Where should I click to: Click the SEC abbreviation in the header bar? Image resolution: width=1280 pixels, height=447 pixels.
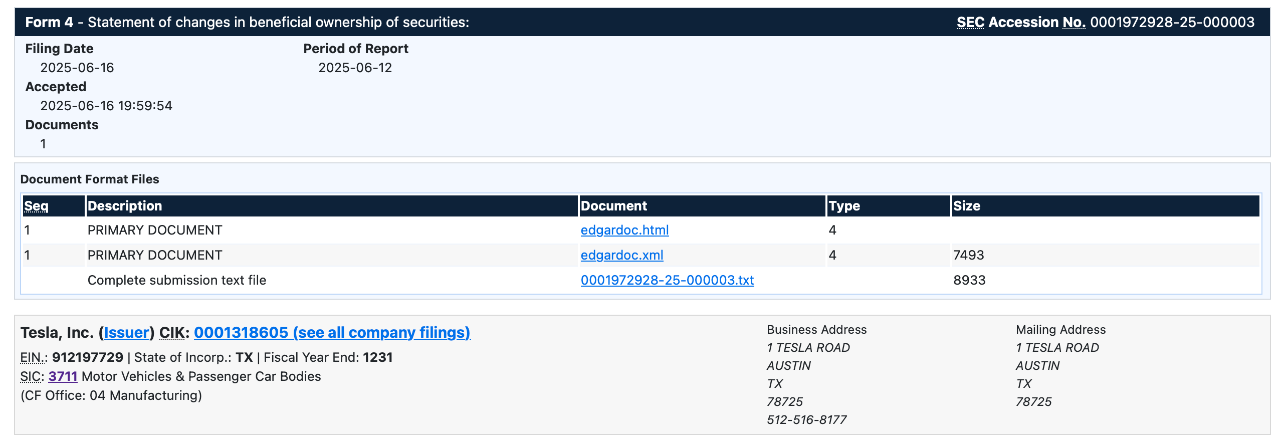970,22
